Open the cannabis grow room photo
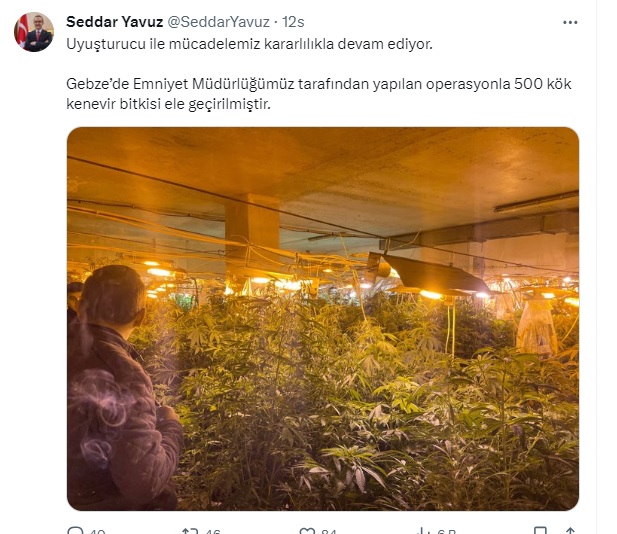The image size is (617, 534). [x=323, y=319]
